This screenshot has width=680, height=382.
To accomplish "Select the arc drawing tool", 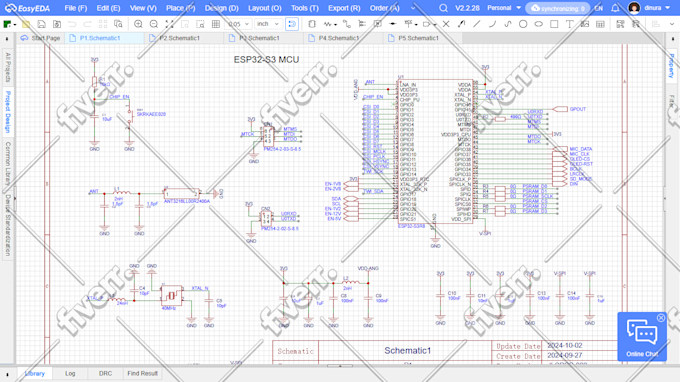I will pos(492,24).
